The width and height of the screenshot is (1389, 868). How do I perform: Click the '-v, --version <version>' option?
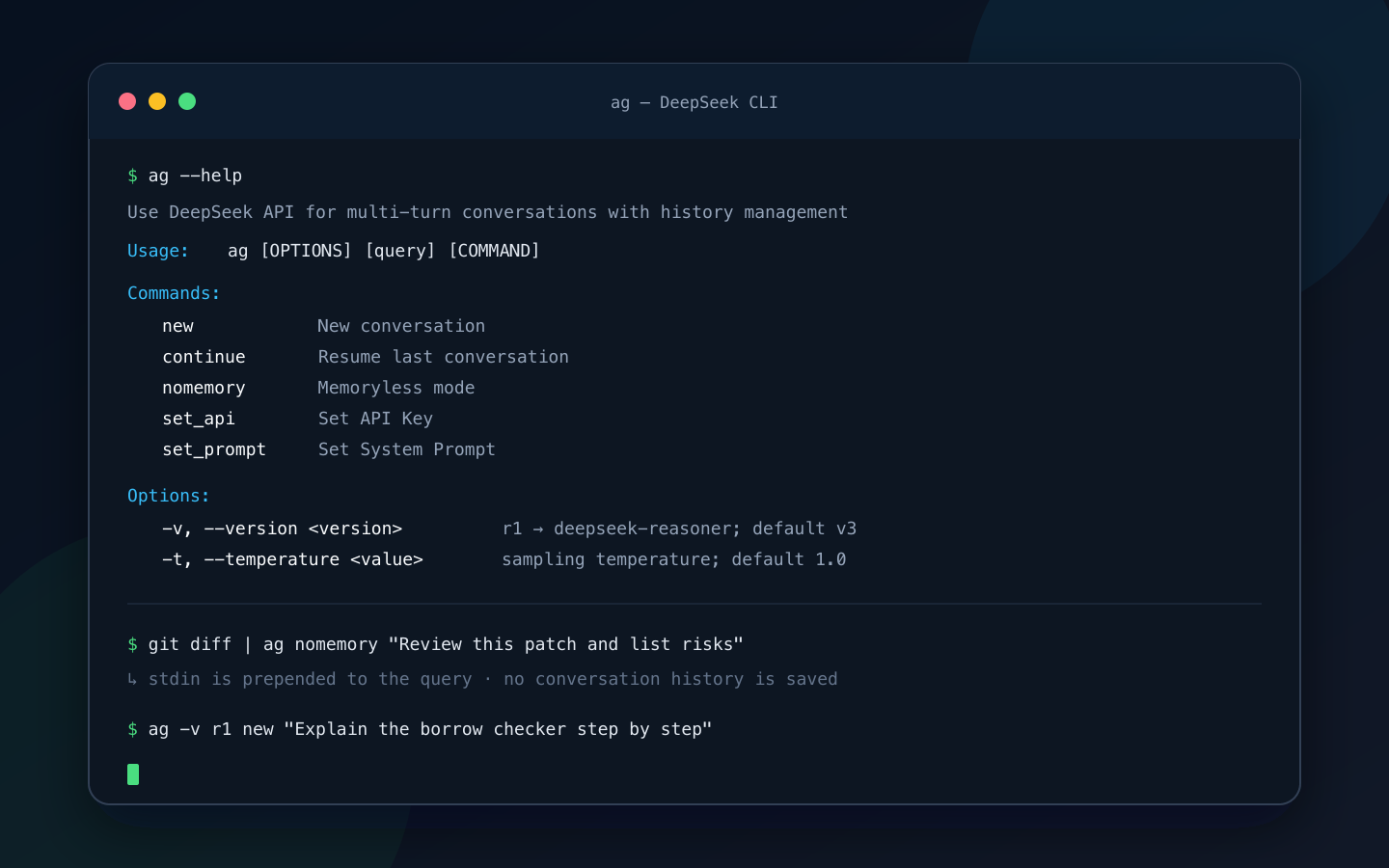click(x=282, y=529)
